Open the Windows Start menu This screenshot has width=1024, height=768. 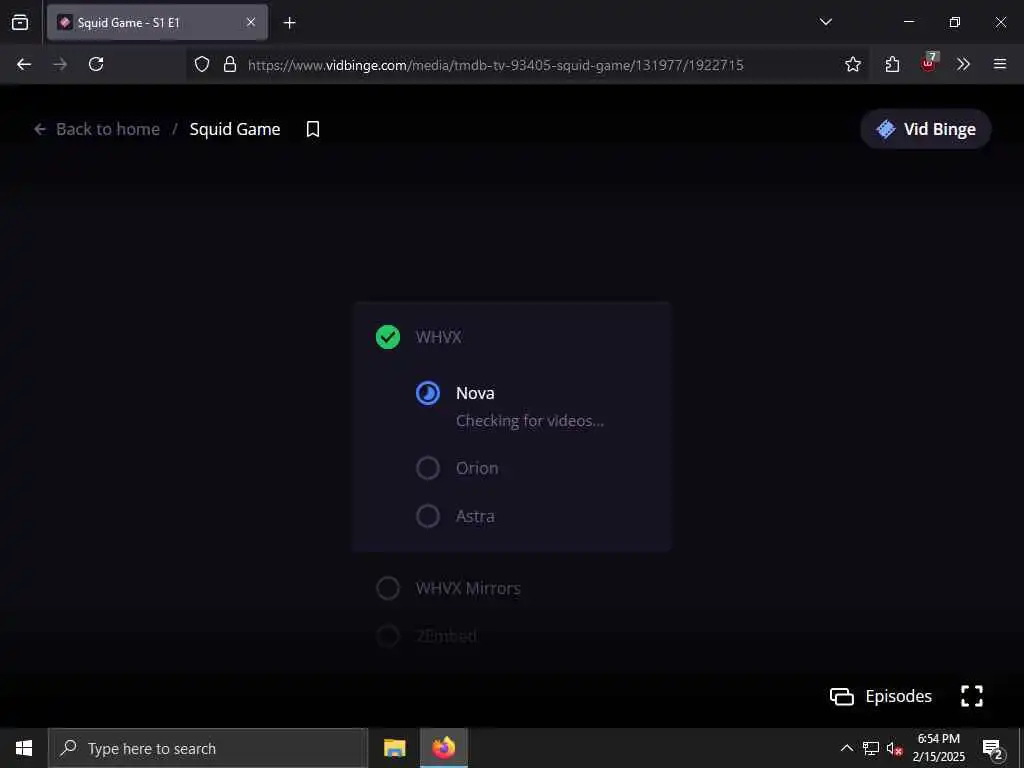coord(24,748)
